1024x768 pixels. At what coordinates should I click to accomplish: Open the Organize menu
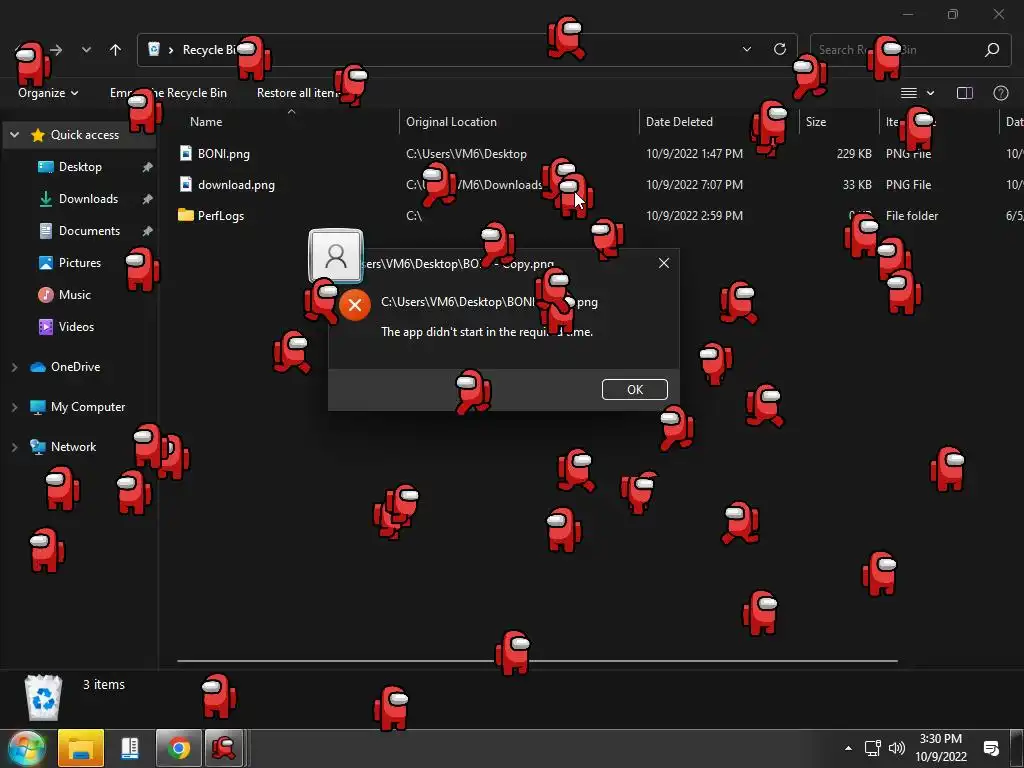48,93
